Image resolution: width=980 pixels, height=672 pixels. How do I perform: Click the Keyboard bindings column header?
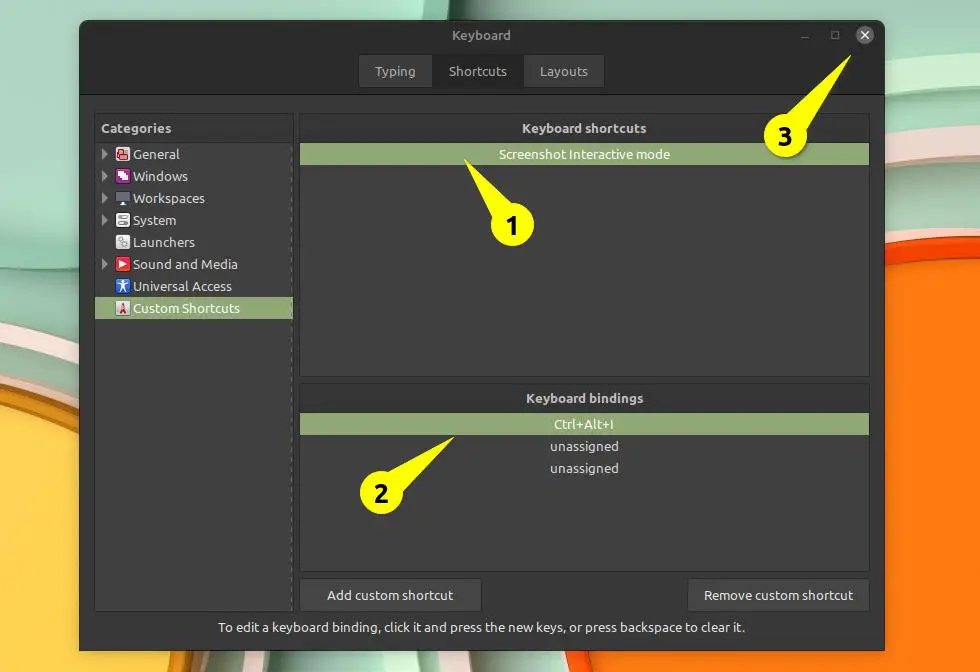(x=584, y=398)
